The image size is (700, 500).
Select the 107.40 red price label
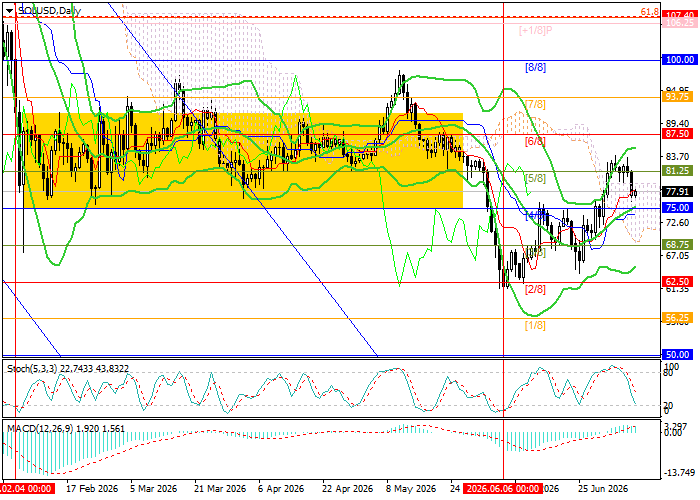click(679, 15)
